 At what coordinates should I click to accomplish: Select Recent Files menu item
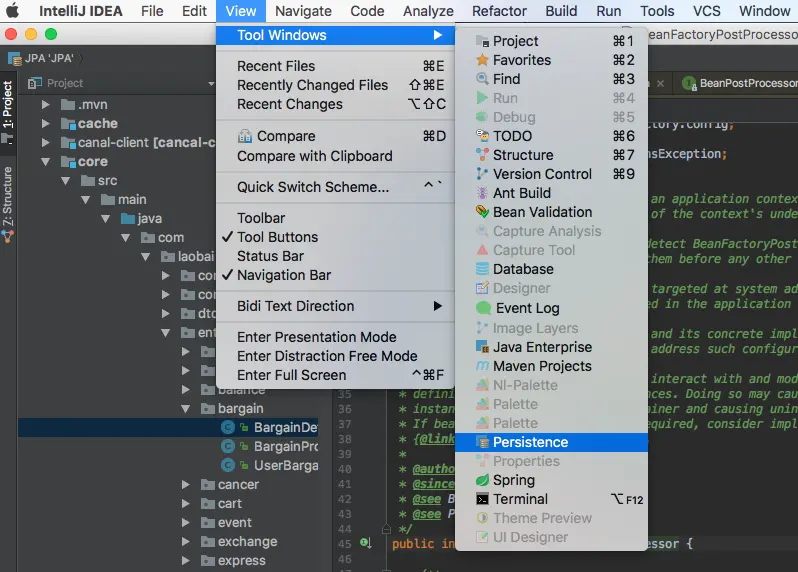click(336, 66)
